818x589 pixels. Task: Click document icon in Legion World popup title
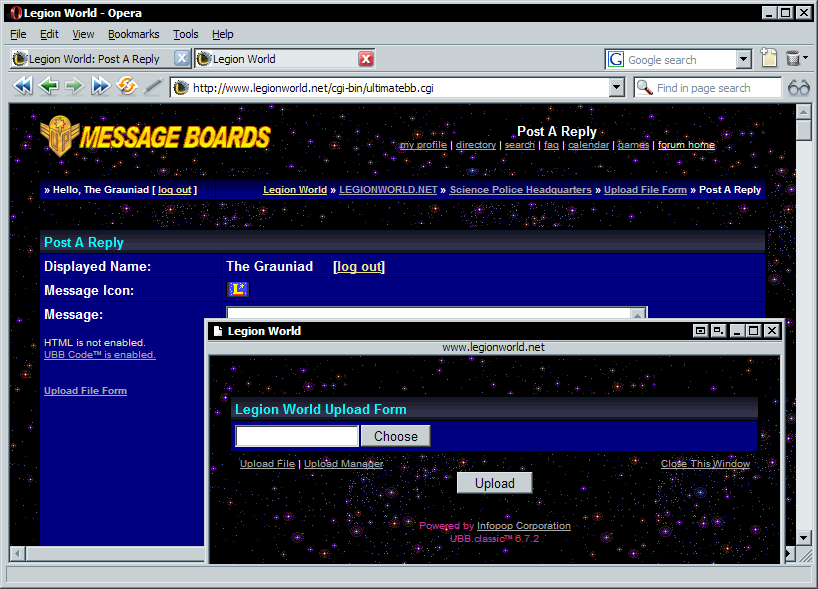tap(218, 331)
